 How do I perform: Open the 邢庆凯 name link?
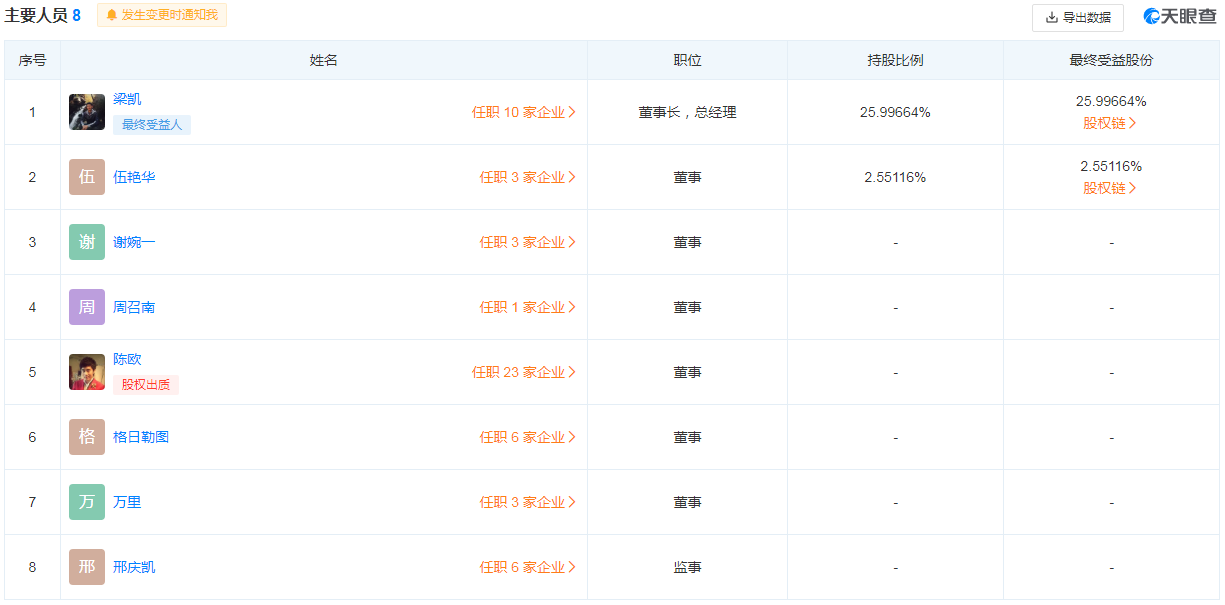(134, 567)
